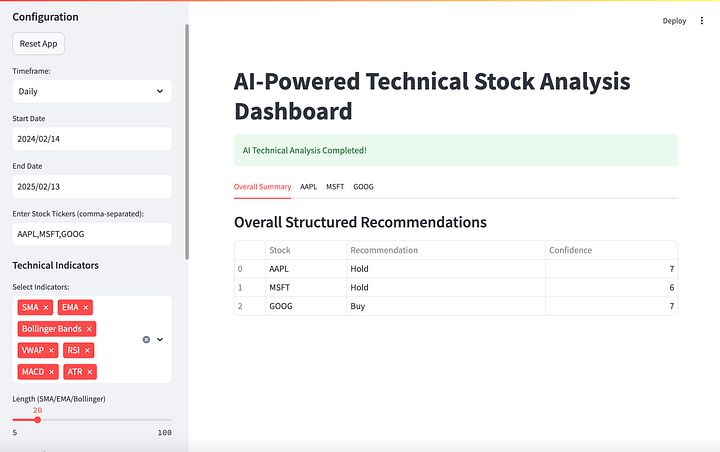Open the three-dot app menu
720x452 pixels.
[x=702, y=21]
